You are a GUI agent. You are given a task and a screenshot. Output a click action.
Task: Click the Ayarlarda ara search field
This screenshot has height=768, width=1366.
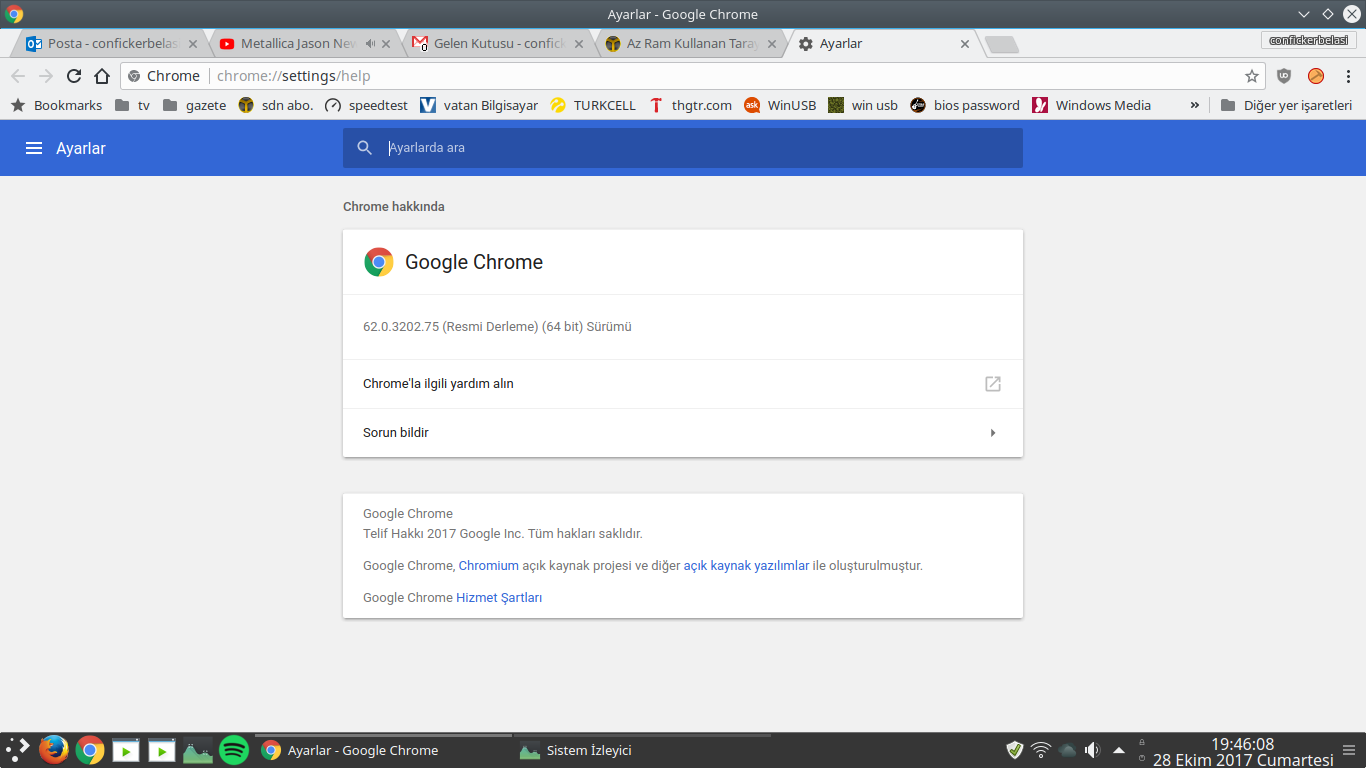pyautogui.click(x=683, y=148)
